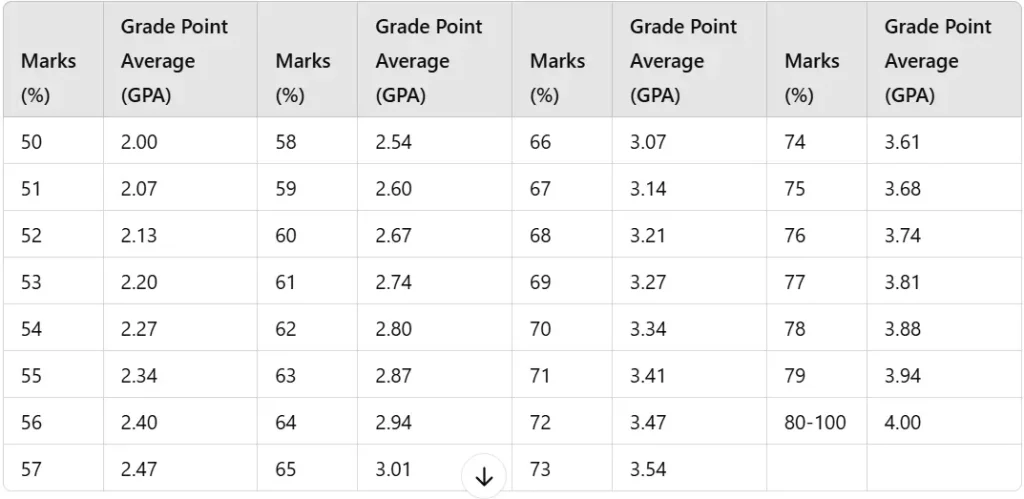This screenshot has width=1024, height=499.
Task: Click the marks cell showing 73
Action: click(540, 469)
